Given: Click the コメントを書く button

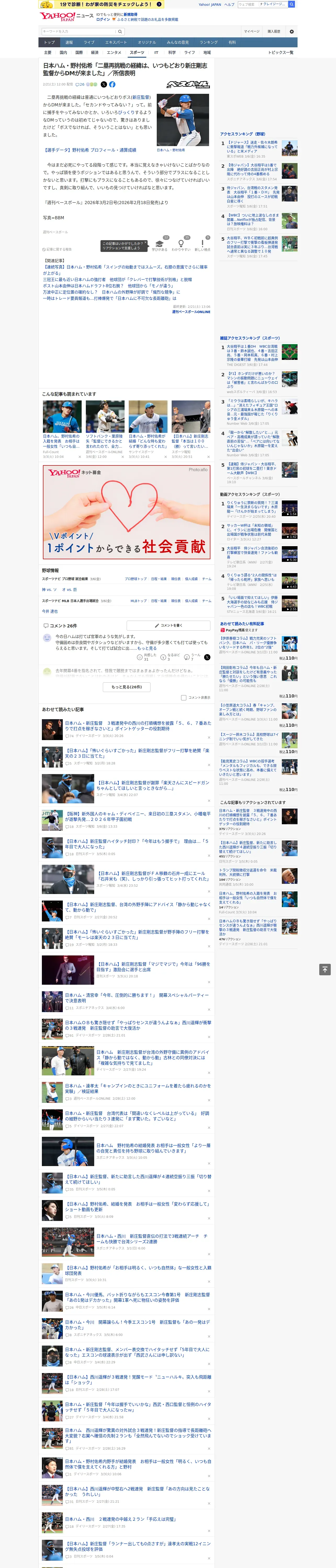Looking at the screenshot, I should click(168, 625).
